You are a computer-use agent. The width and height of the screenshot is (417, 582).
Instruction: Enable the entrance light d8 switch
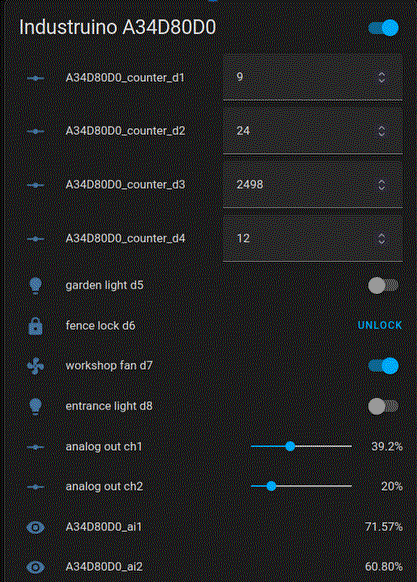(383, 406)
